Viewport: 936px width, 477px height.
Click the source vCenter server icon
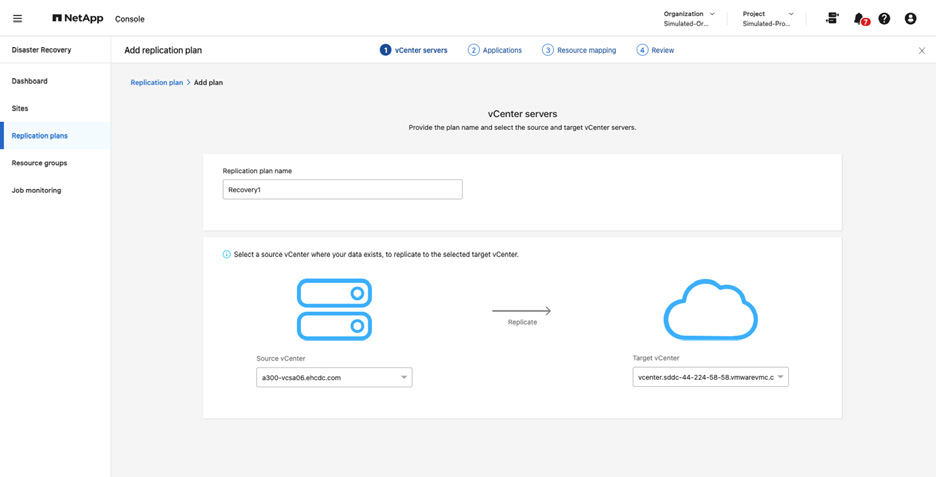pyautogui.click(x=334, y=310)
